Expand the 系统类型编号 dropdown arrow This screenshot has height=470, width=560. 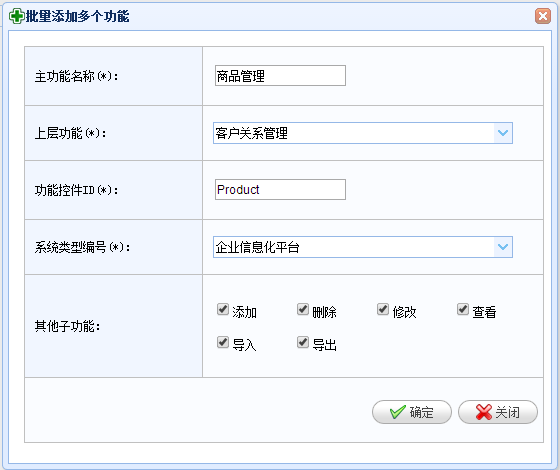tap(503, 247)
